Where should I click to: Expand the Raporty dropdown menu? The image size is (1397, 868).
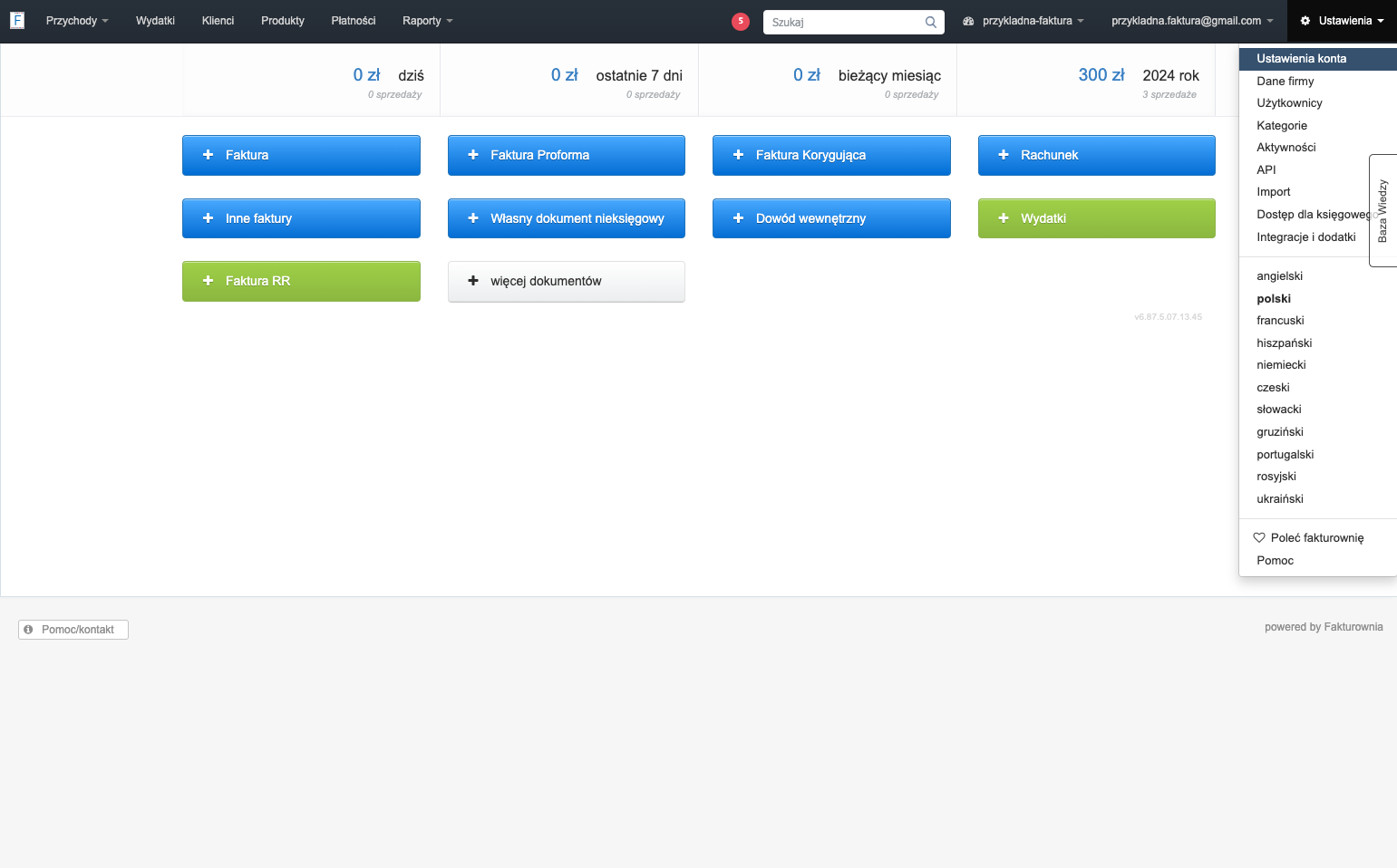click(x=428, y=21)
